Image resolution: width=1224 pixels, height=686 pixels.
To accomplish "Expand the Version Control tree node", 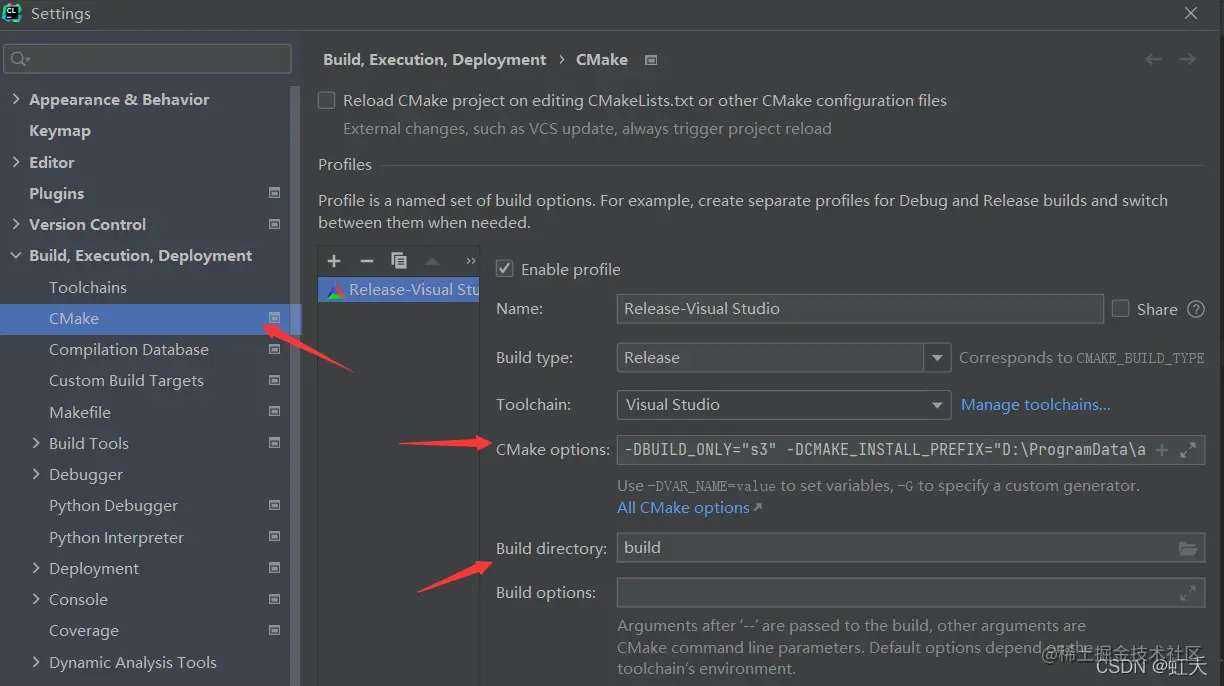I will click(15, 224).
